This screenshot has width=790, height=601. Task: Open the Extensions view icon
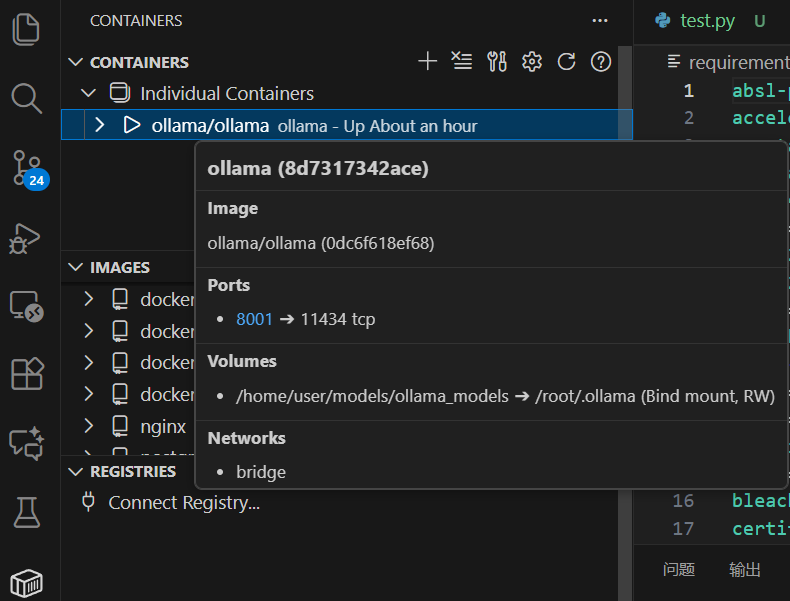(27, 374)
